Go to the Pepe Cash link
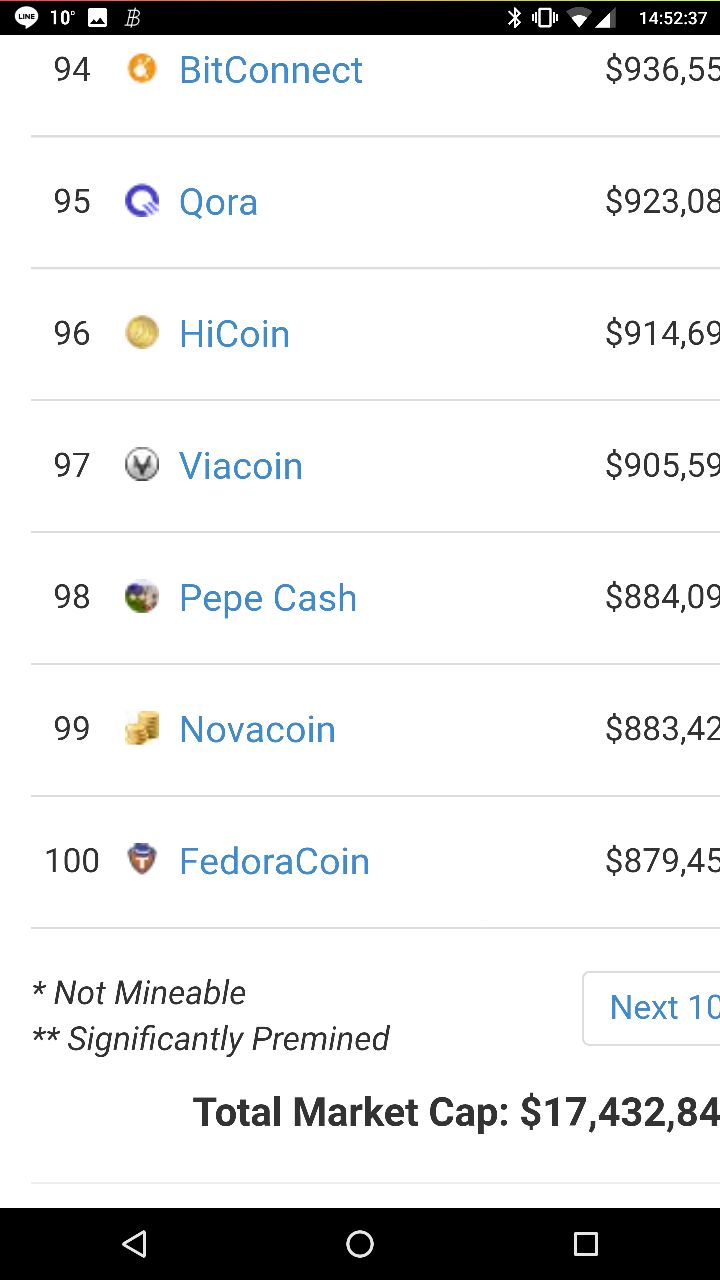This screenshot has width=720, height=1280. [267, 598]
